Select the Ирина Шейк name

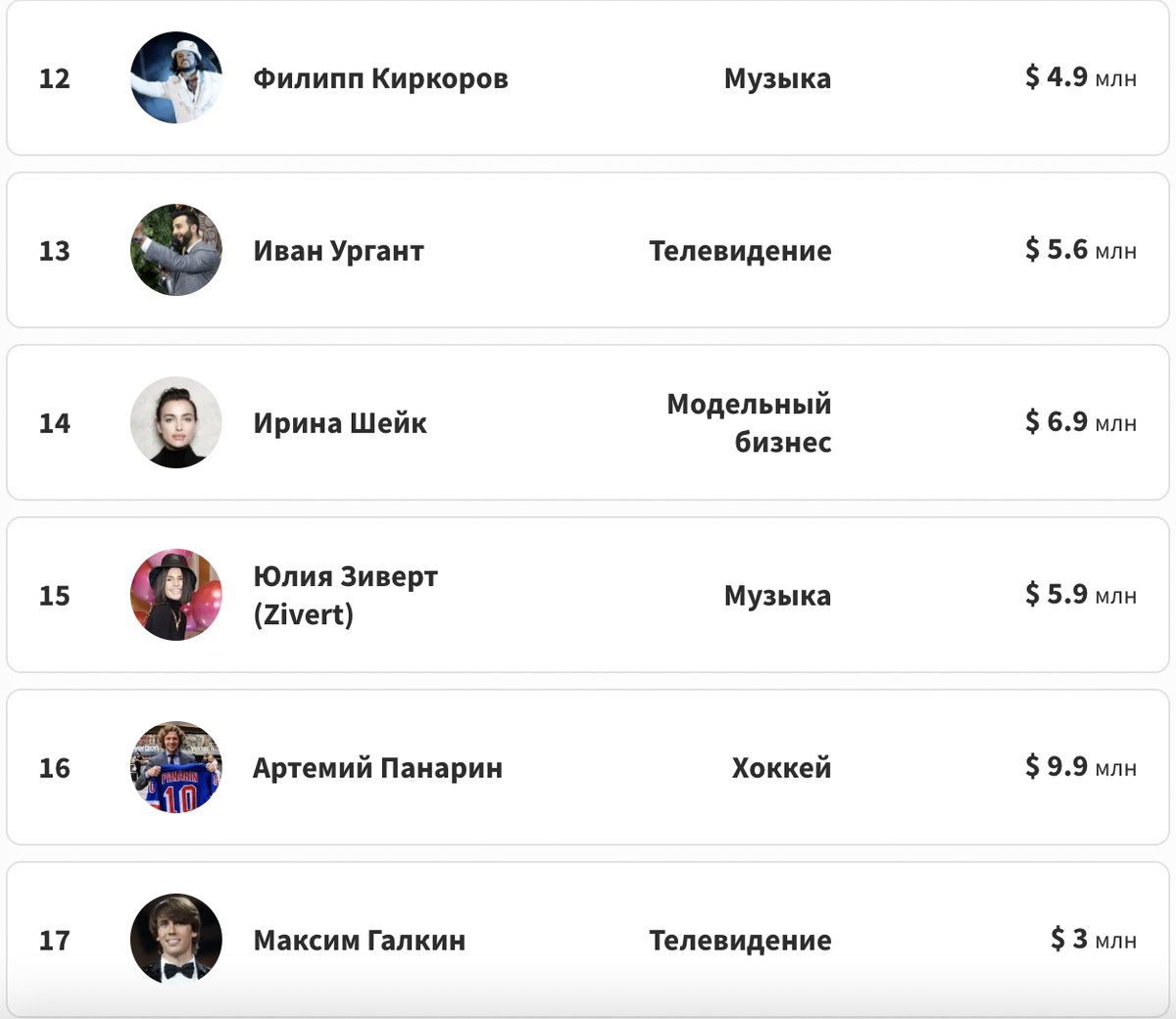pos(340,423)
